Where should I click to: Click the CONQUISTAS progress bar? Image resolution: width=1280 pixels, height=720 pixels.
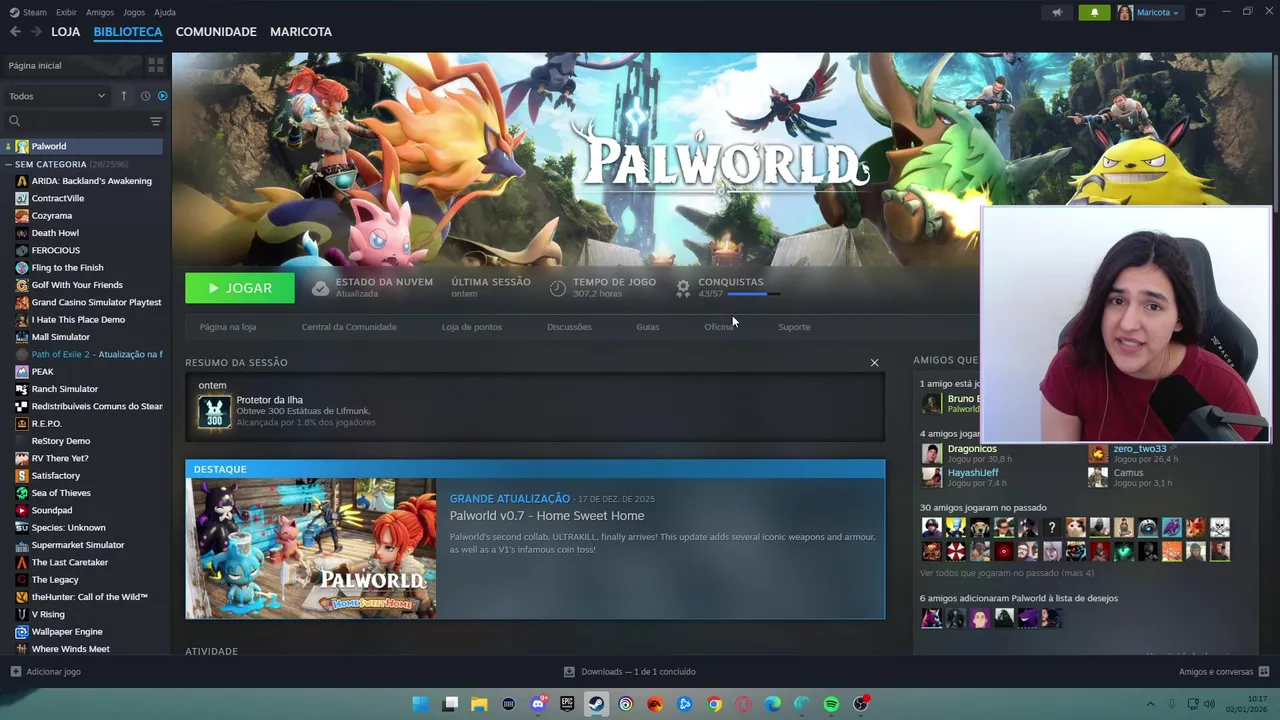(x=754, y=294)
